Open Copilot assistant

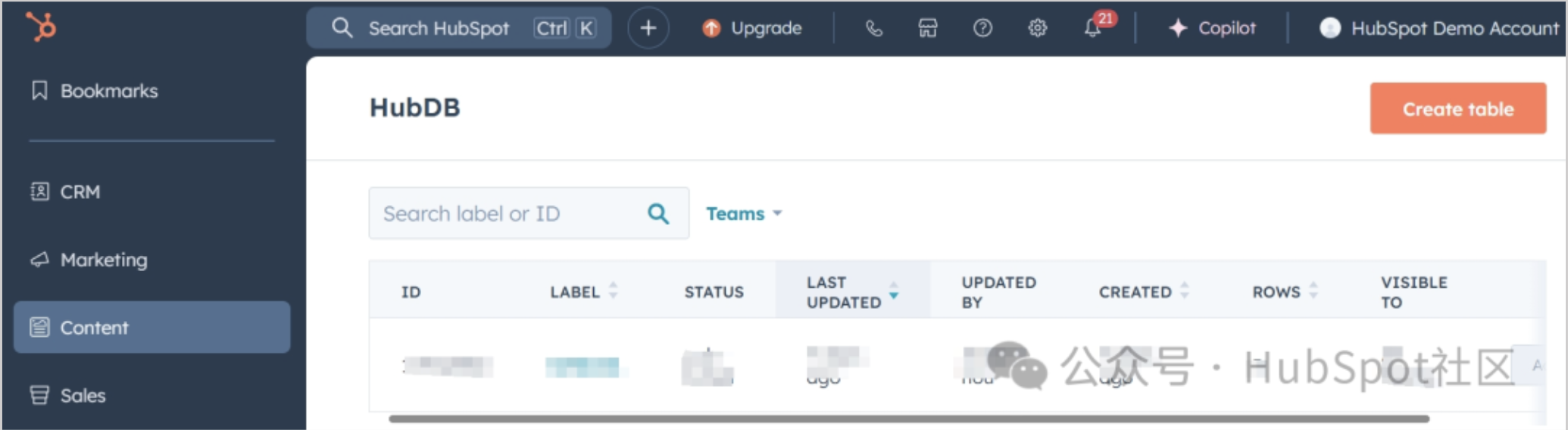pyautogui.click(x=1212, y=29)
